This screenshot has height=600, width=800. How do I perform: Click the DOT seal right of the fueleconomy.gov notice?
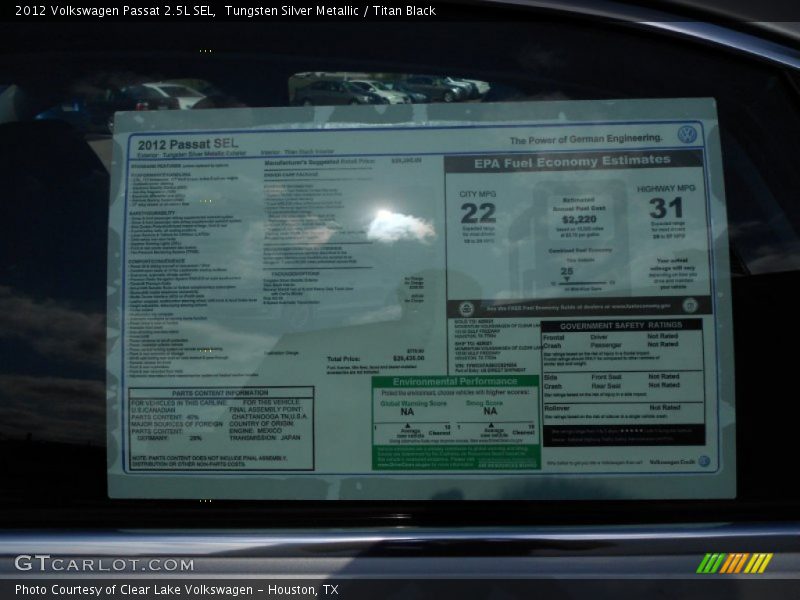[x=690, y=305]
